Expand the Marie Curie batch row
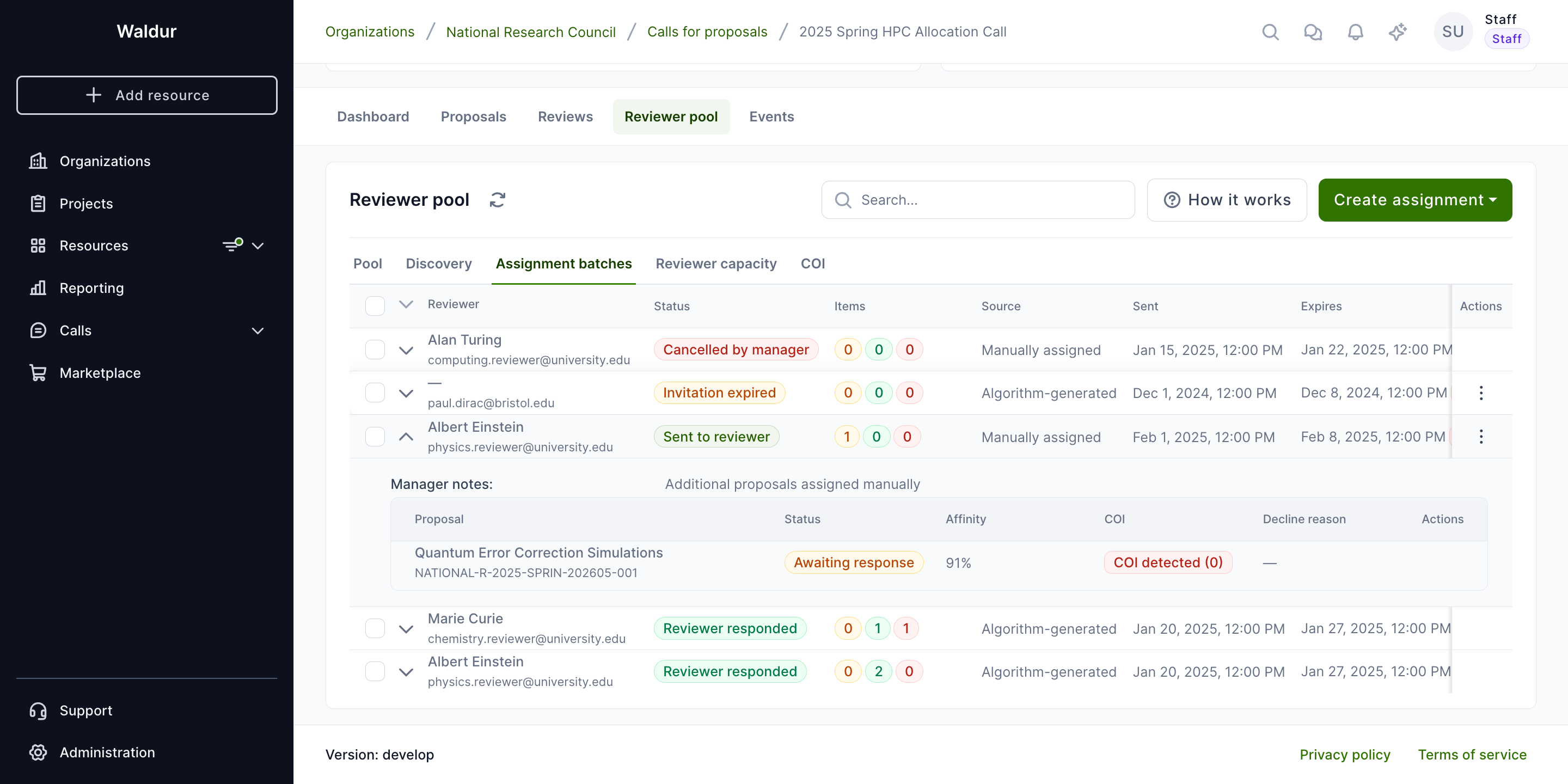Image resolution: width=1568 pixels, height=784 pixels. [406, 629]
